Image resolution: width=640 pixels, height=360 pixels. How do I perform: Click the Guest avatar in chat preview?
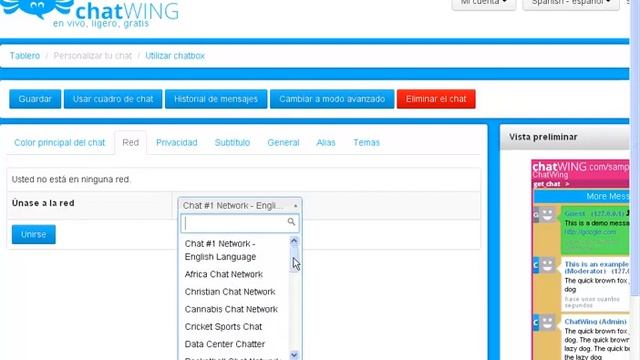547,214
